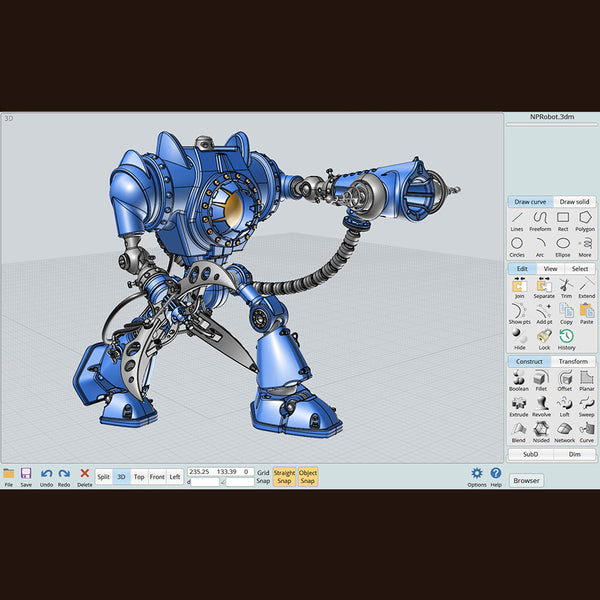Image resolution: width=600 pixels, height=600 pixels.
Task: Open the File menu
Action: pos(9,476)
